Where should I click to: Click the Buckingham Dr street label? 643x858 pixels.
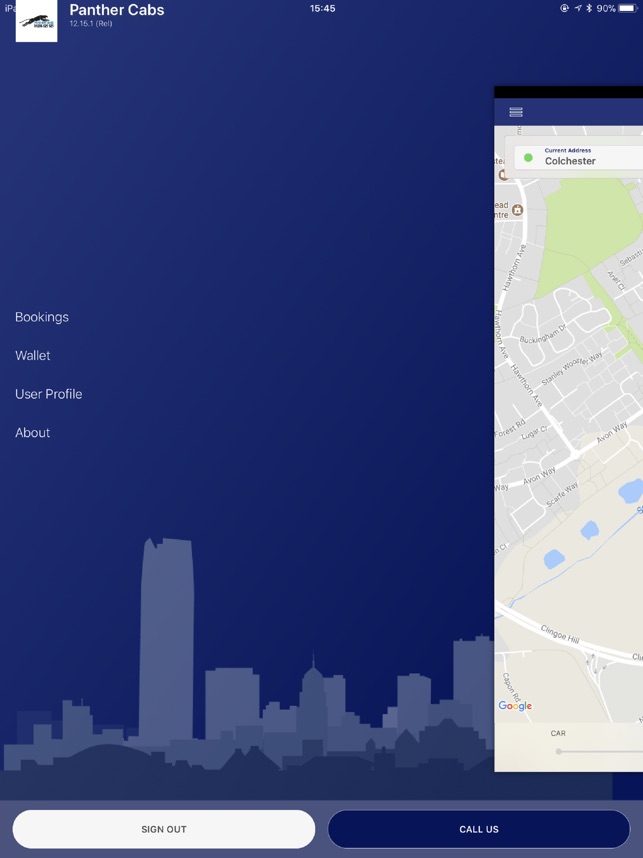click(x=542, y=333)
